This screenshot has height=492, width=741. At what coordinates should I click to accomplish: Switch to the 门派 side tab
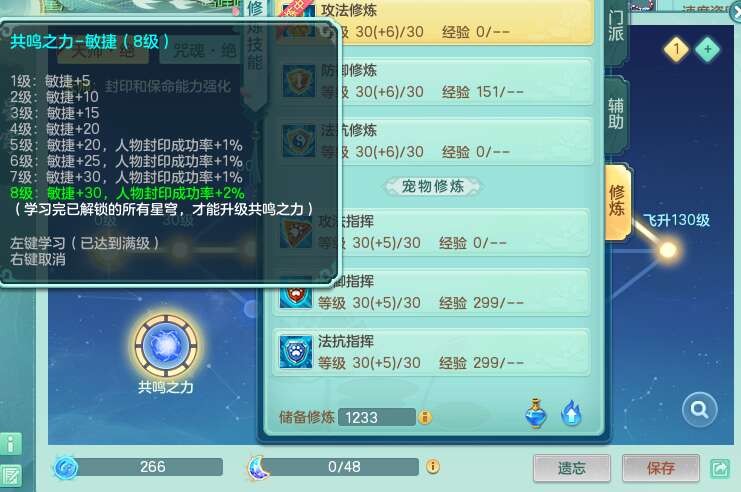[616, 27]
